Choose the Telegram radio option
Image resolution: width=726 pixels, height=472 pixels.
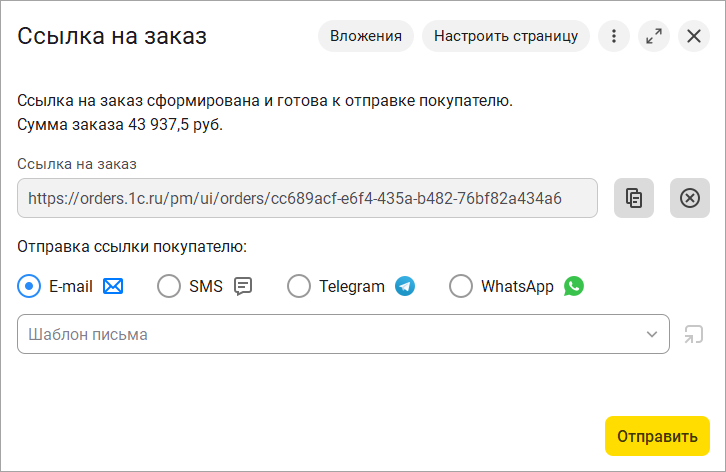point(299,287)
